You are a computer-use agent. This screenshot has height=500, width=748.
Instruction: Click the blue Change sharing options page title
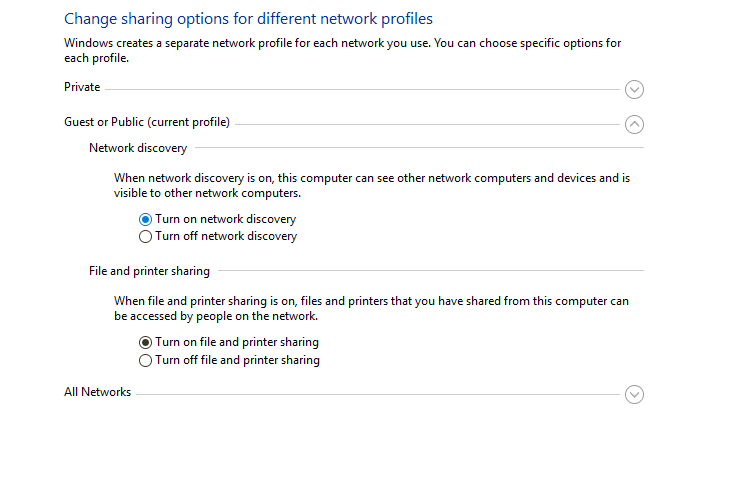[248, 19]
